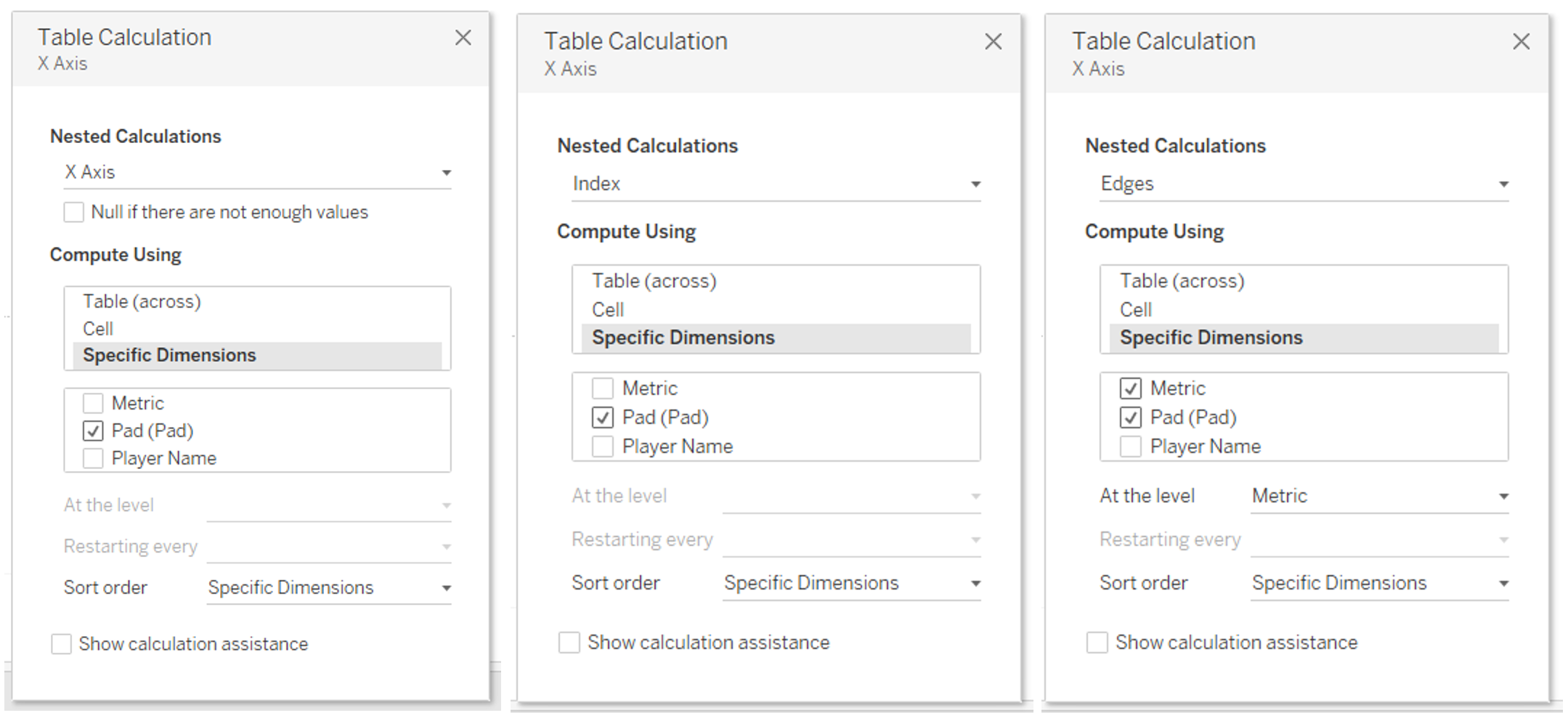Open the 'At the level' Metric dropdown
1568x726 pixels.
pyautogui.click(x=1379, y=497)
